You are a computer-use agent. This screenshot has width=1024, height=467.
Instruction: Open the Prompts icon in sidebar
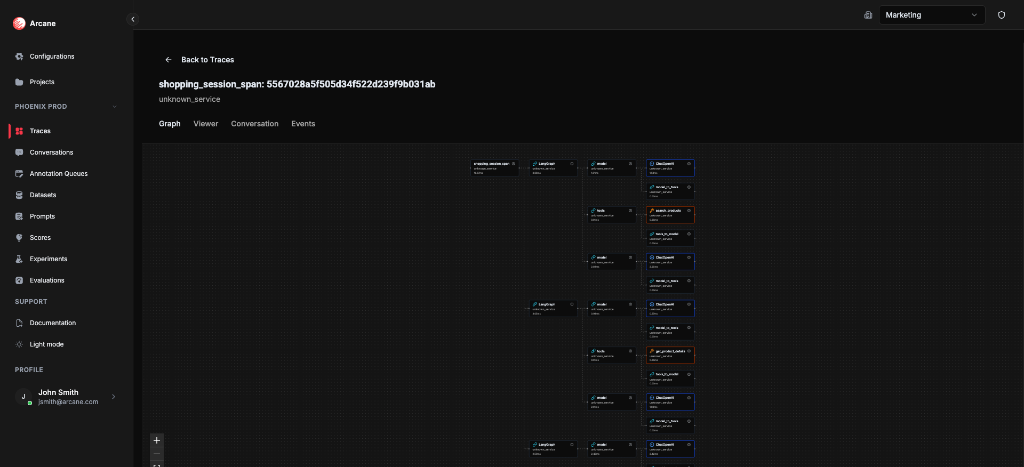pos(20,216)
